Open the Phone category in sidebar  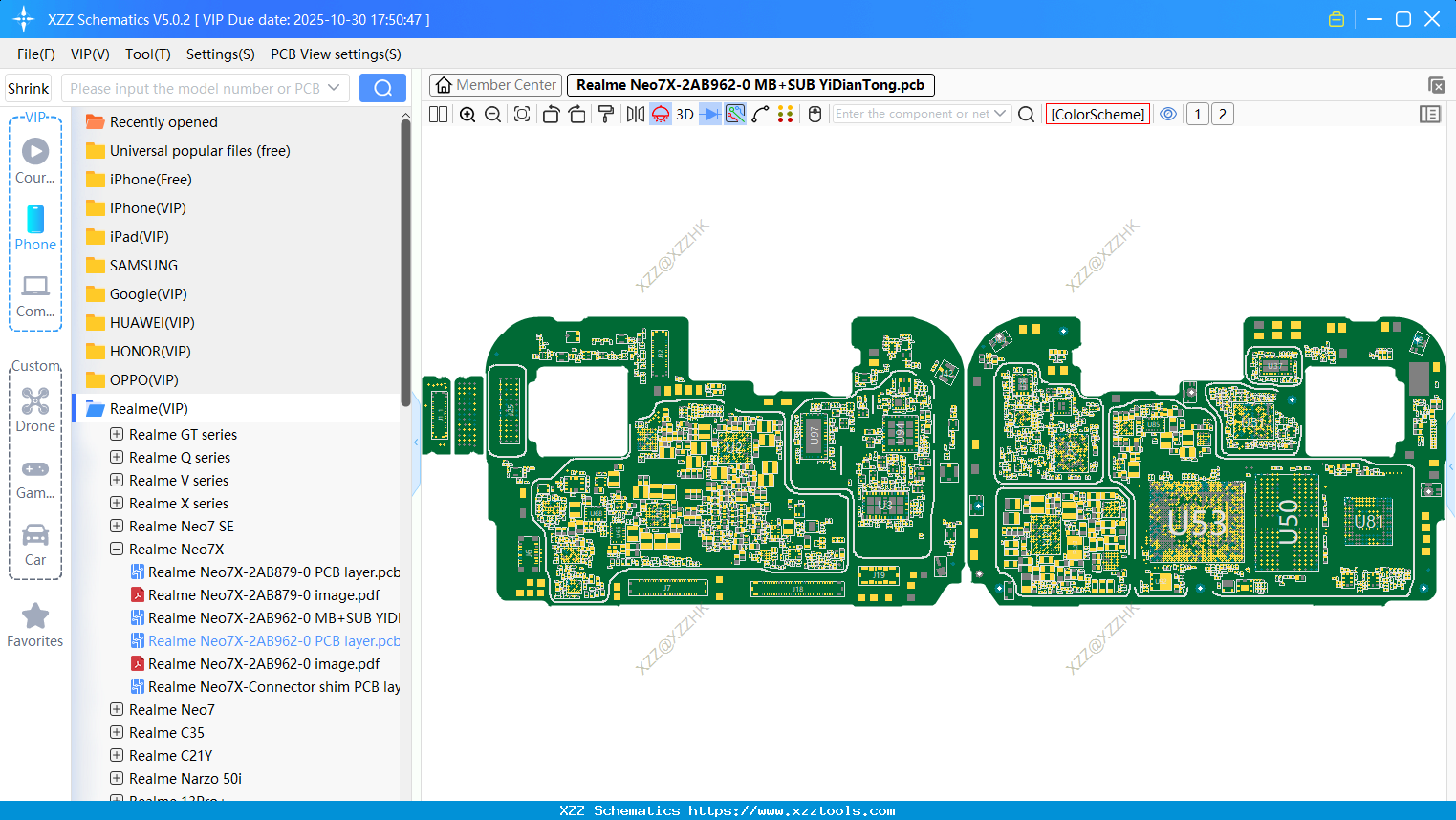(35, 228)
